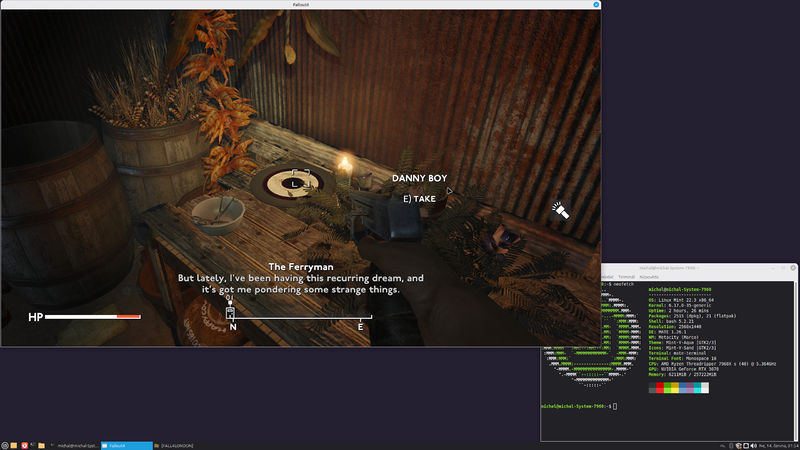Click the date and time clock in taskbar
This screenshot has width=800, height=450.
[x=778, y=446]
